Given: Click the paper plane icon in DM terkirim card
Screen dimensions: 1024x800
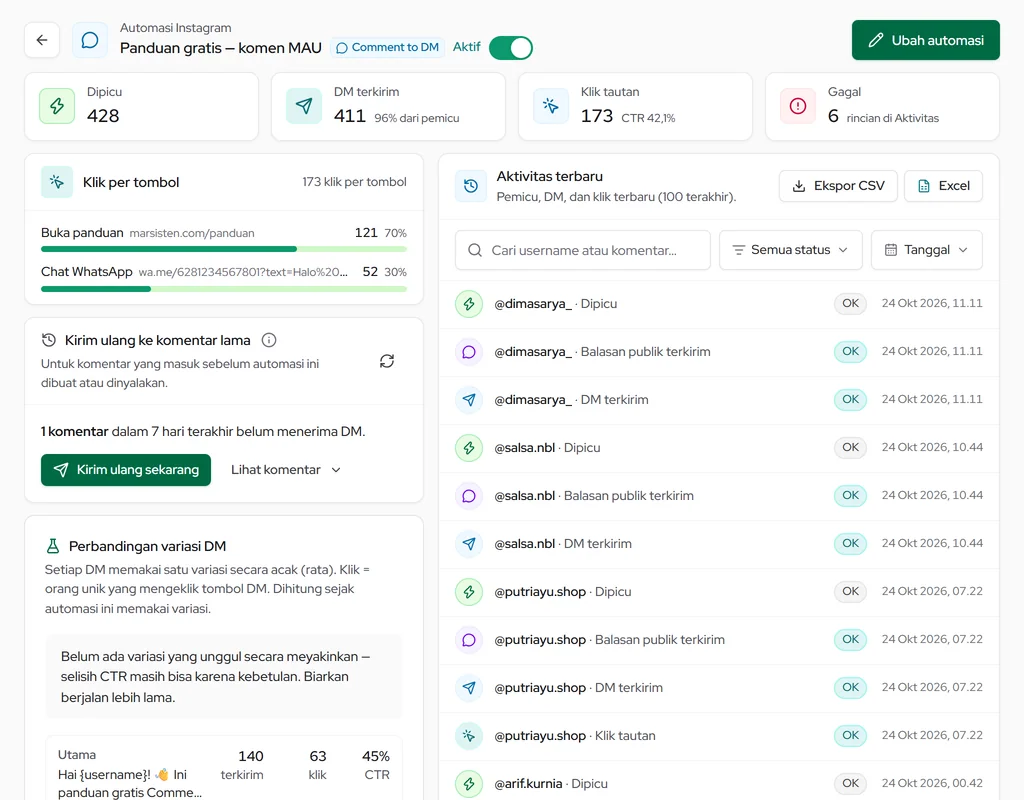Looking at the screenshot, I should tap(304, 106).
